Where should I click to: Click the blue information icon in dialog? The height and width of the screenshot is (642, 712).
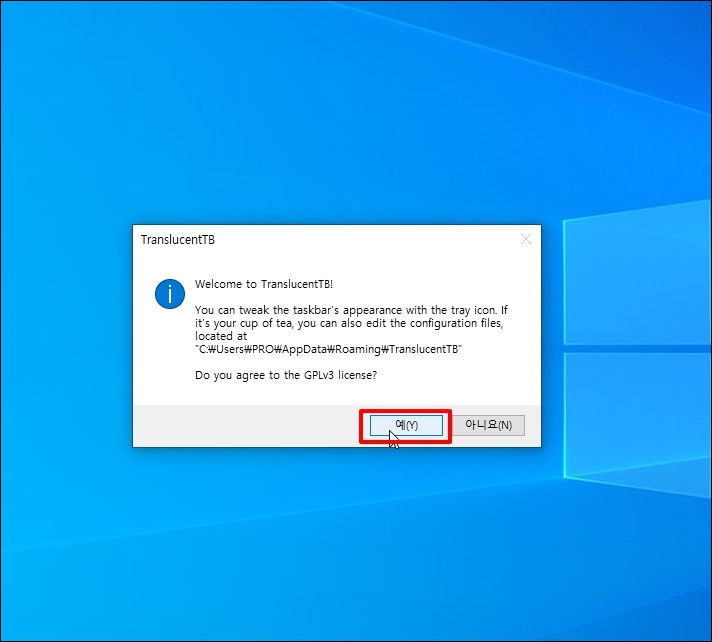pos(170,294)
